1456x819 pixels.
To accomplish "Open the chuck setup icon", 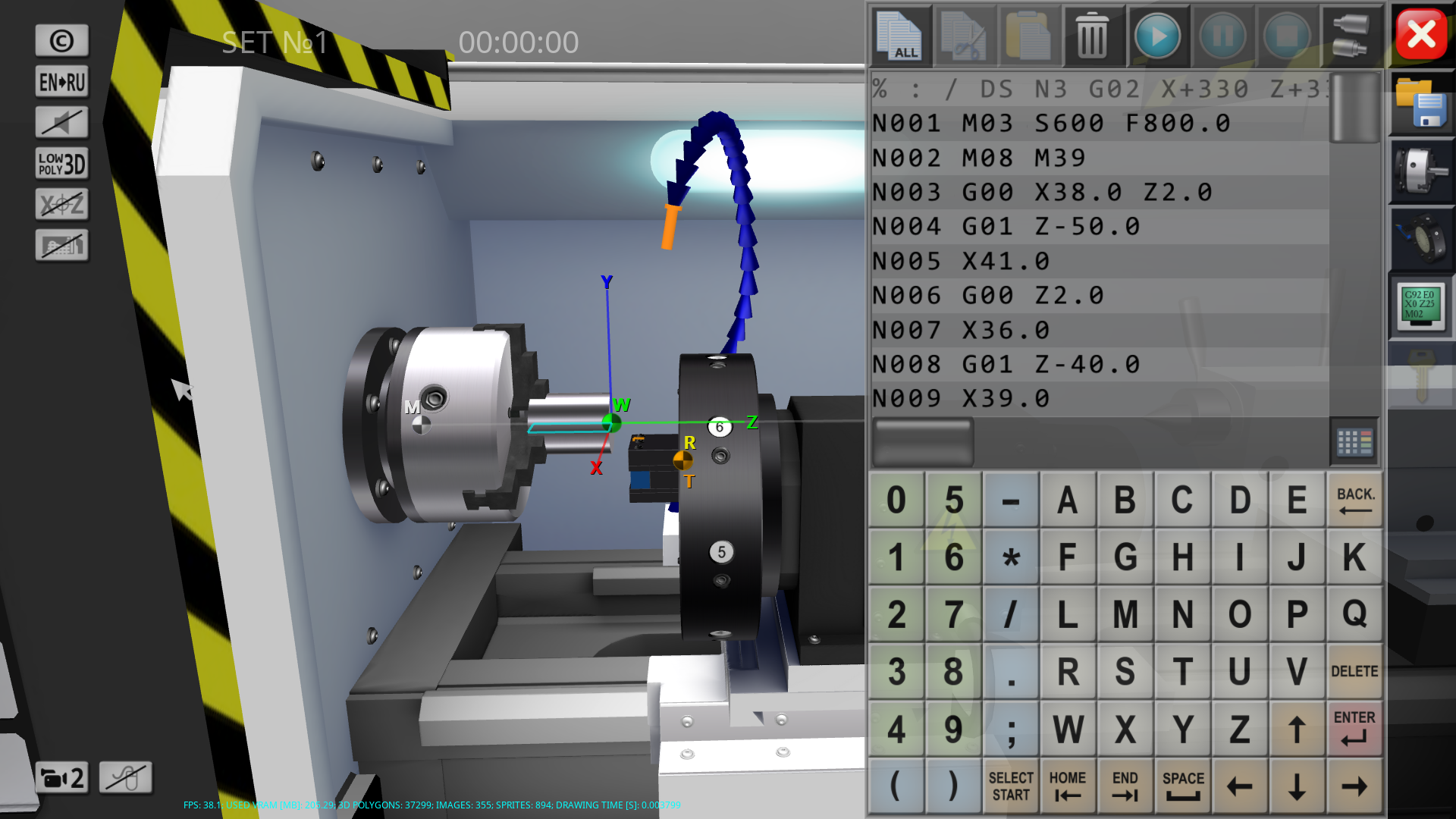I will click(x=1421, y=171).
